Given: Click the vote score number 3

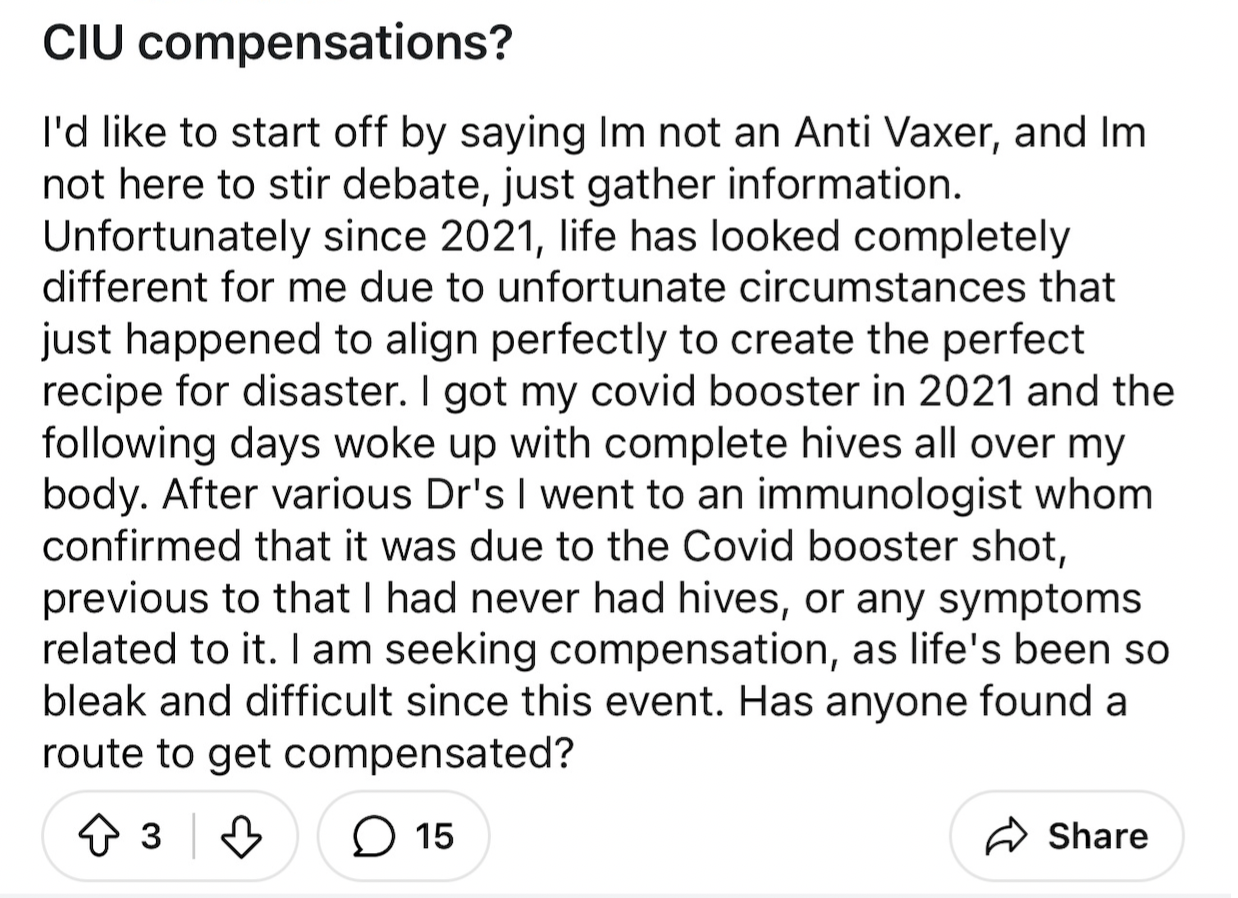Looking at the screenshot, I should 149,835.
